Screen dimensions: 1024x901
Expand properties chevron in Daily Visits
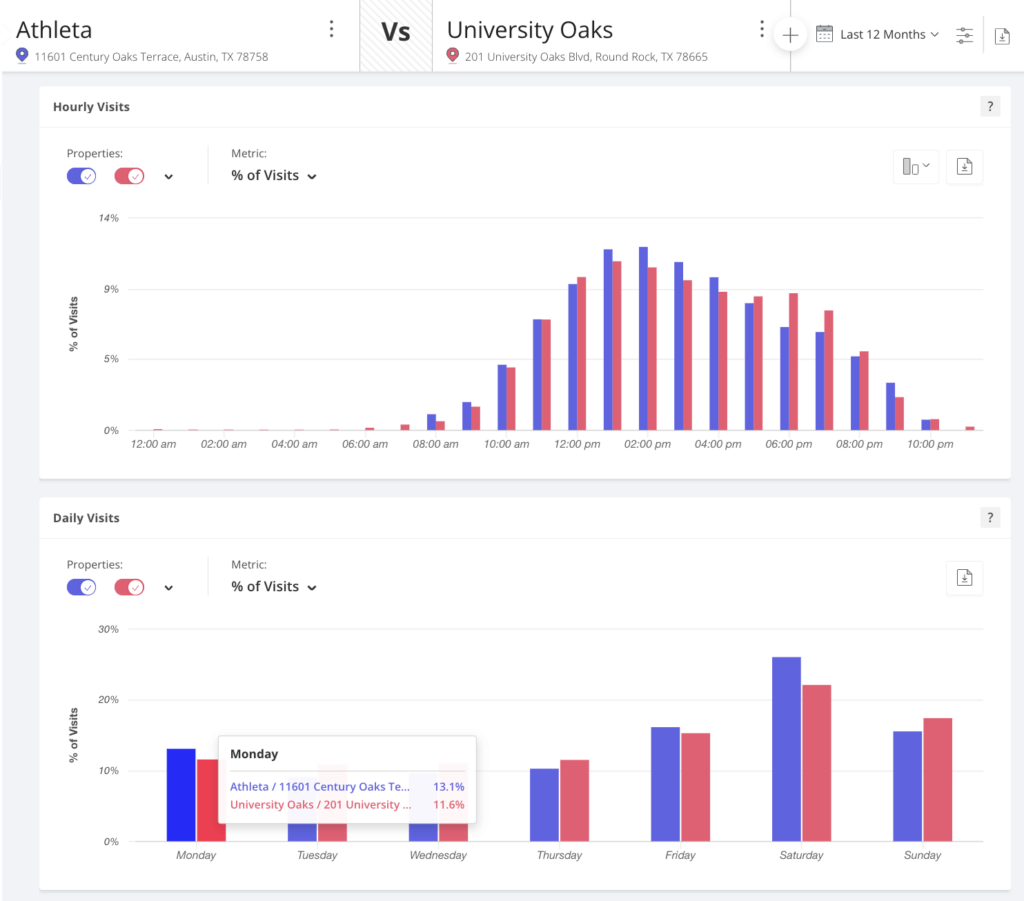tap(168, 588)
